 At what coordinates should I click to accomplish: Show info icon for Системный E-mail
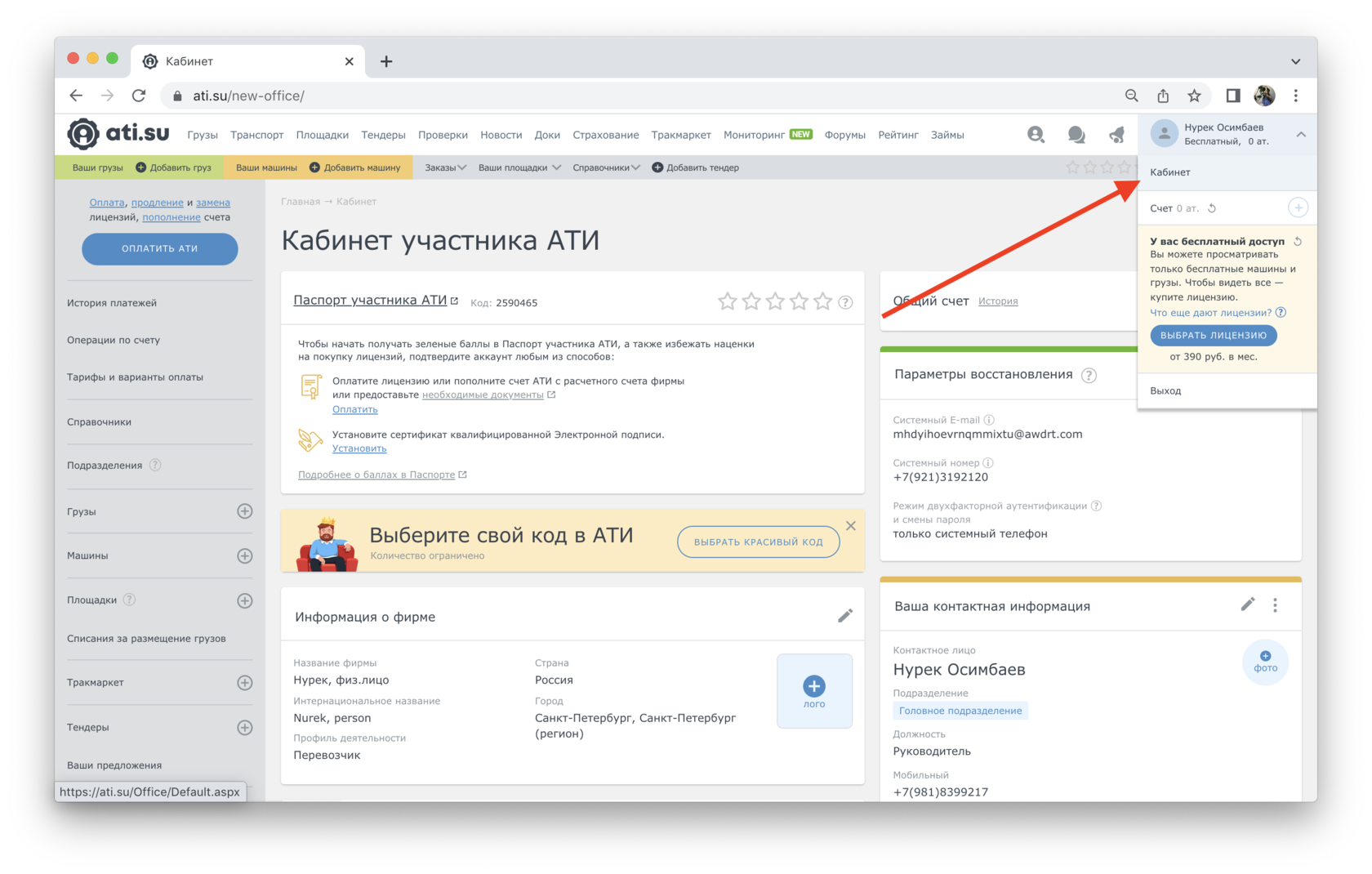coord(989,420)
